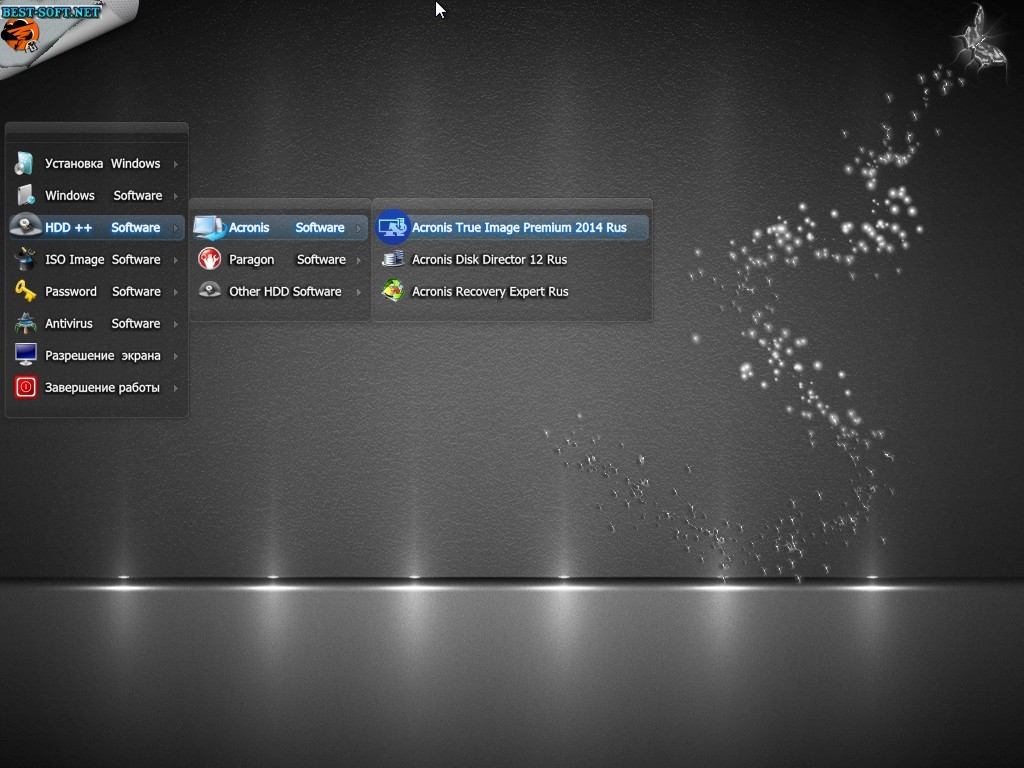This screenshot has height=768, width=1024.
Task: Expand the Password Software submenu arrow
Action: click(x=176, y=292)
